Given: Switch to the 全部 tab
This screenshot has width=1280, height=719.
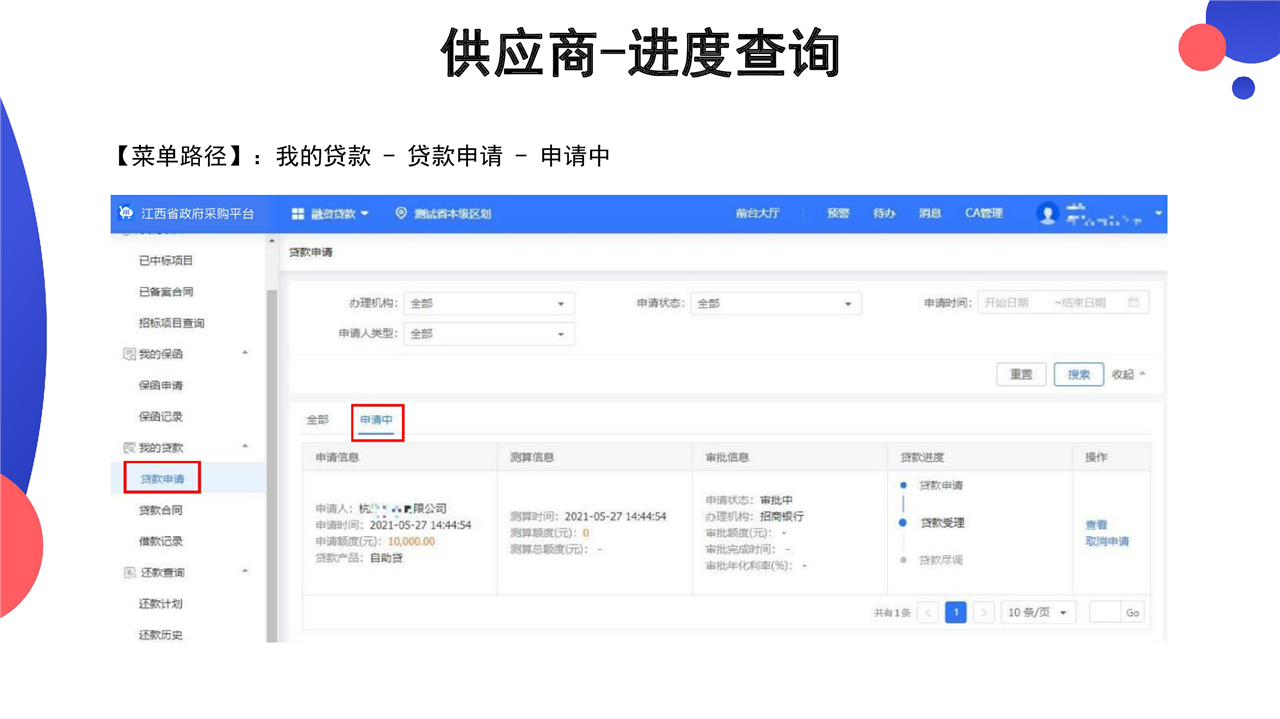Looking at the screenshot, I should click(x=317, y=420).
